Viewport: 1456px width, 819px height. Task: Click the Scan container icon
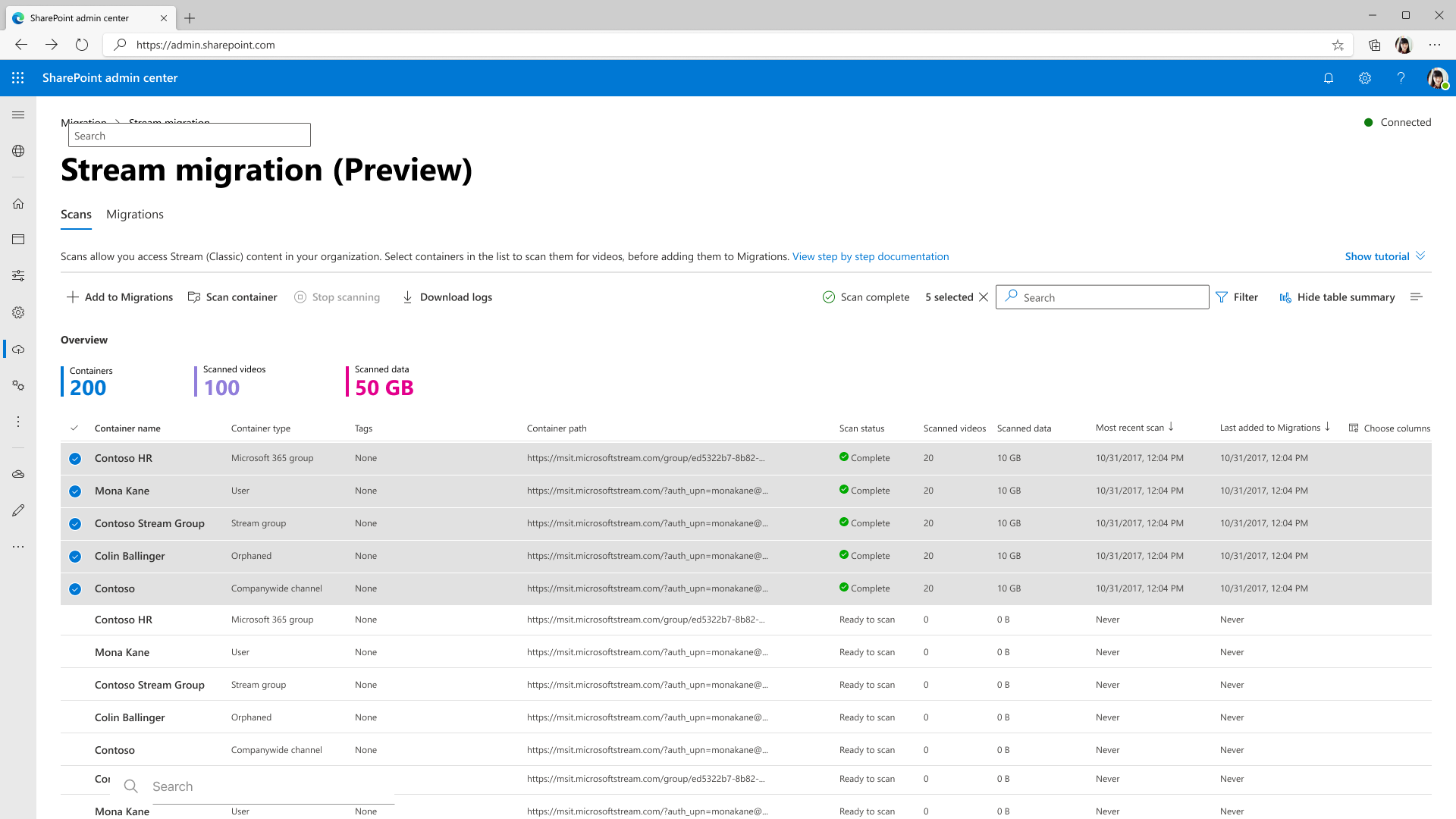point(194,297)
